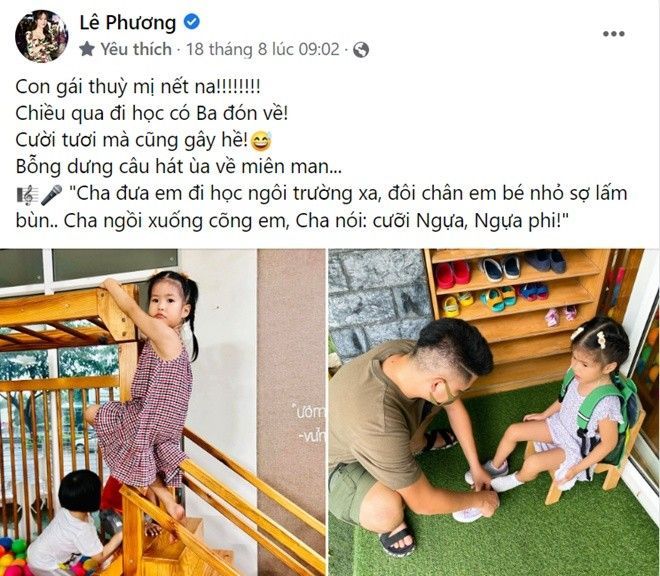660x576 pixels.
Task: Open the 18 tháng 8 lúc 09:02 timestamp
Action: click(x=262, y=49)
